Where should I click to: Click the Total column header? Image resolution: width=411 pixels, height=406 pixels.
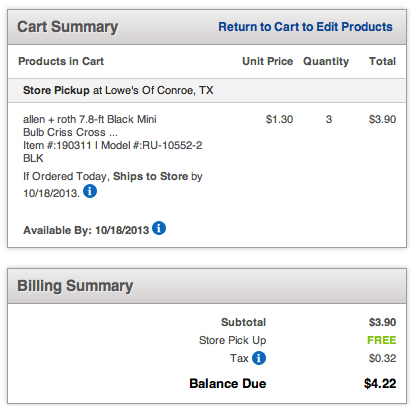coord(382,61)
